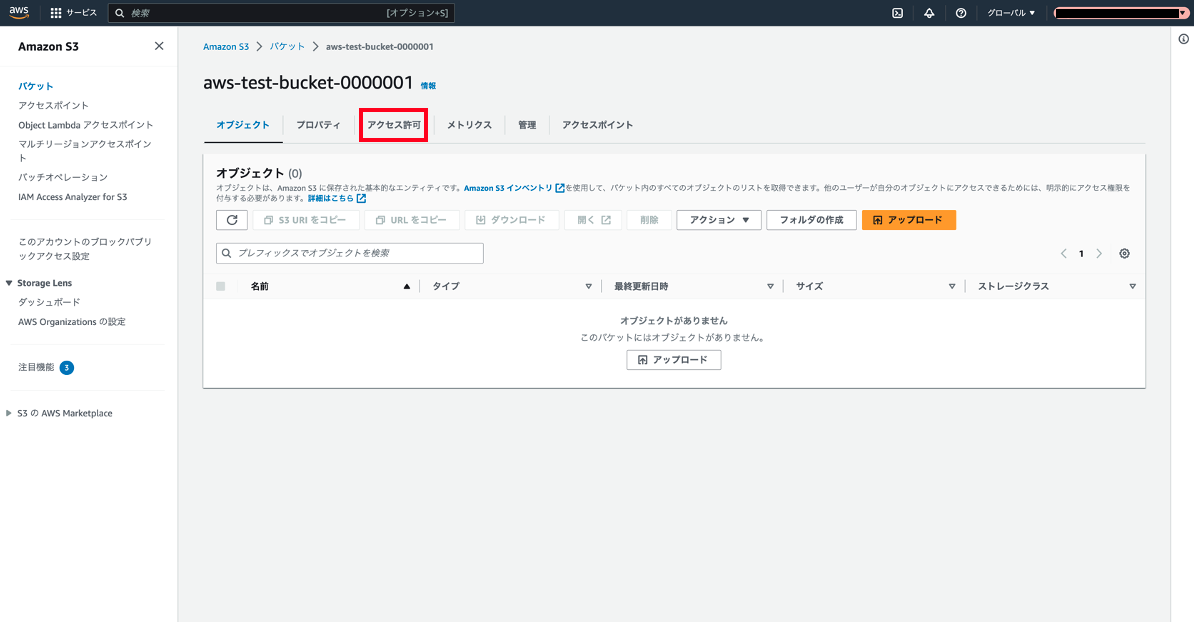
Task: Collapse the Storage Lens section
Action: [9, 283]
